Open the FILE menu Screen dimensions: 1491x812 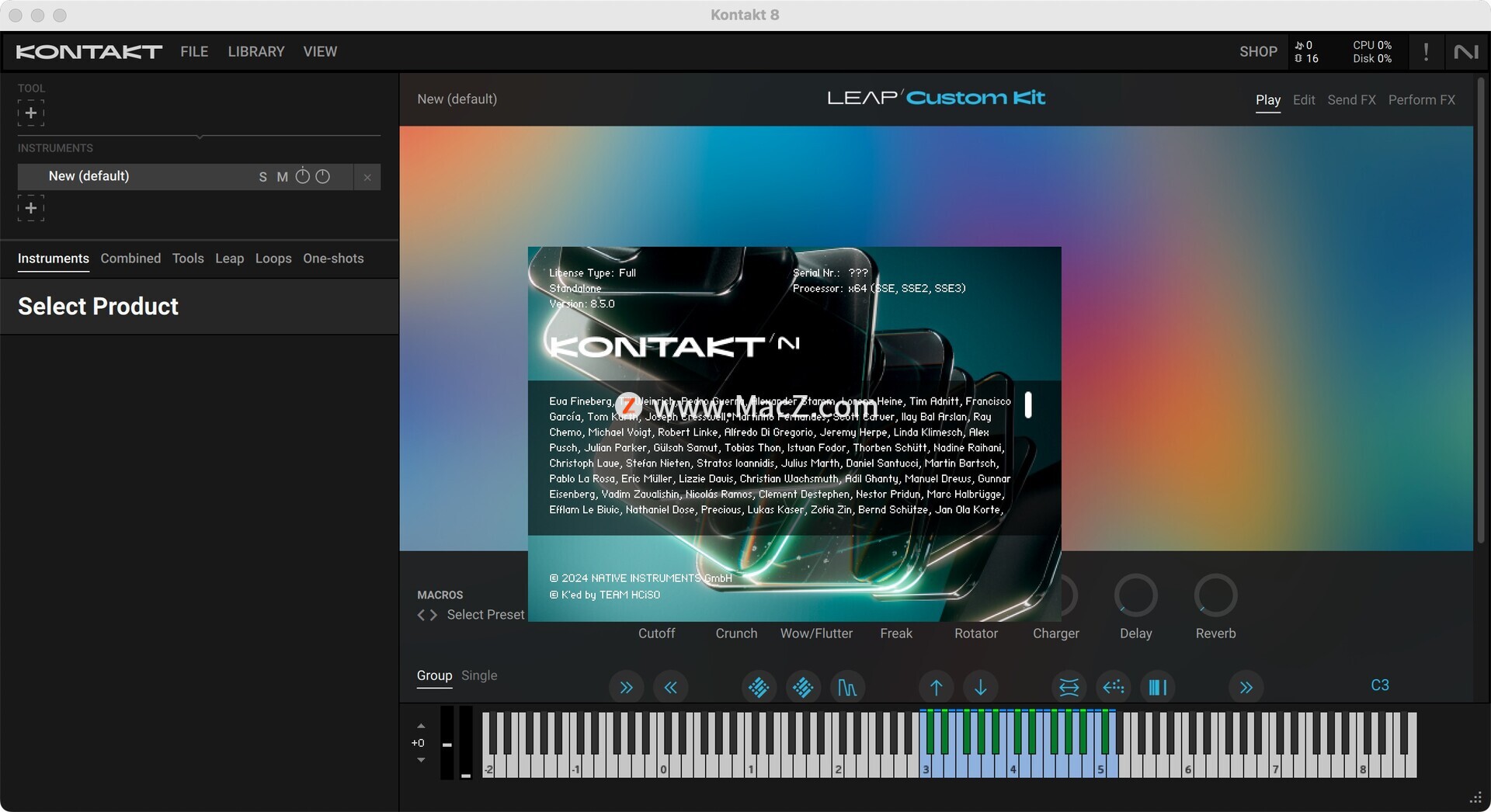194,51
